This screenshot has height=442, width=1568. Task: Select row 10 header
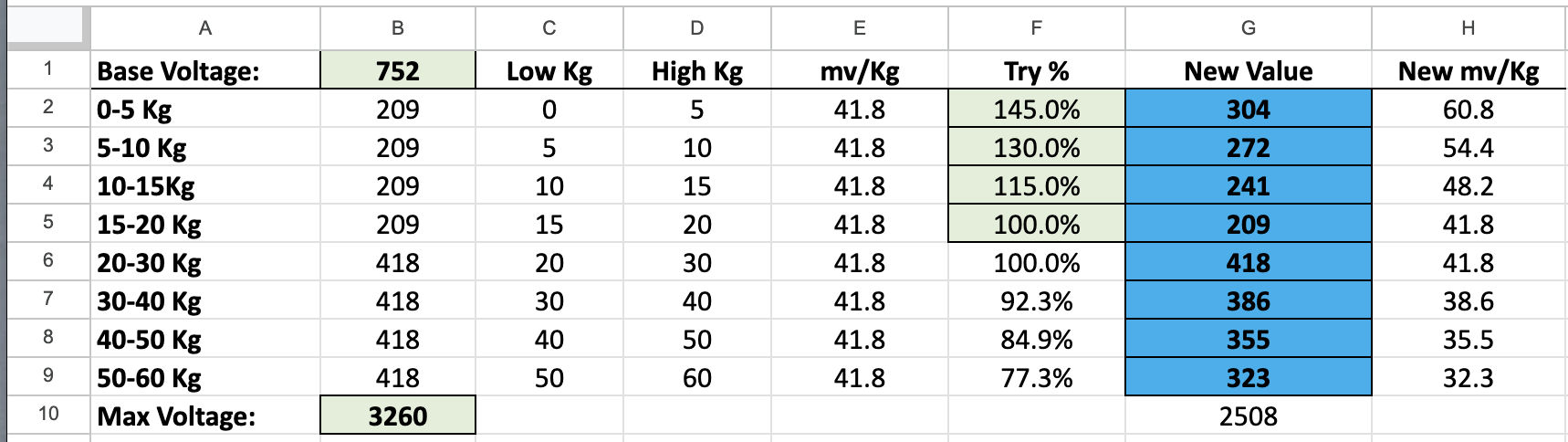pos(48,415)
